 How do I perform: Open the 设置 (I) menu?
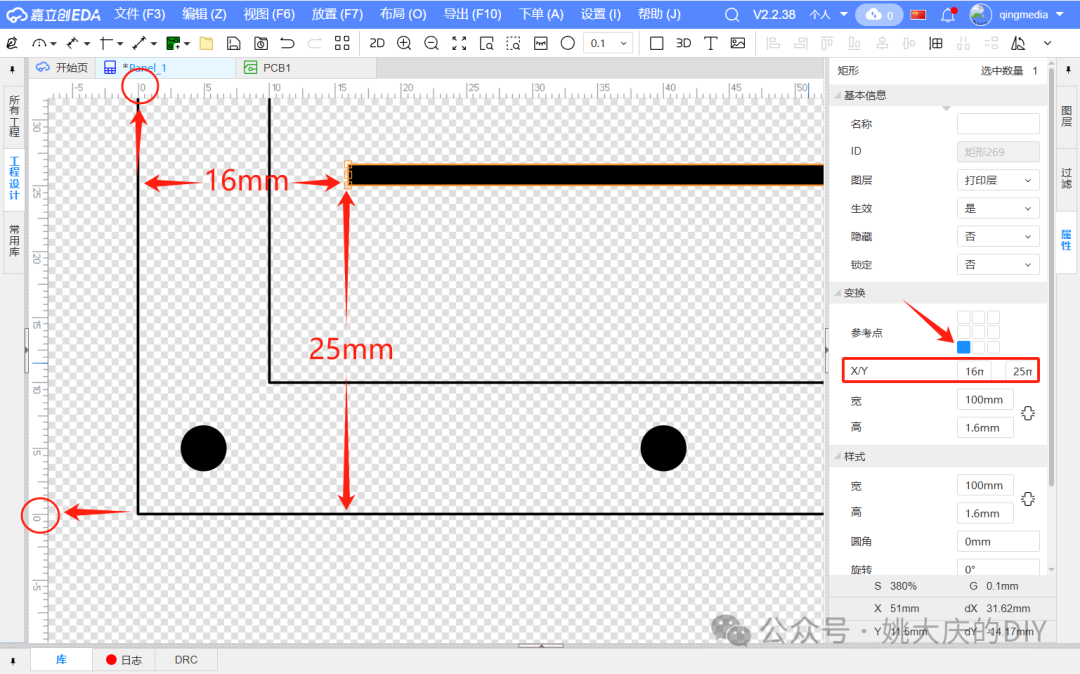coord(601,14)
